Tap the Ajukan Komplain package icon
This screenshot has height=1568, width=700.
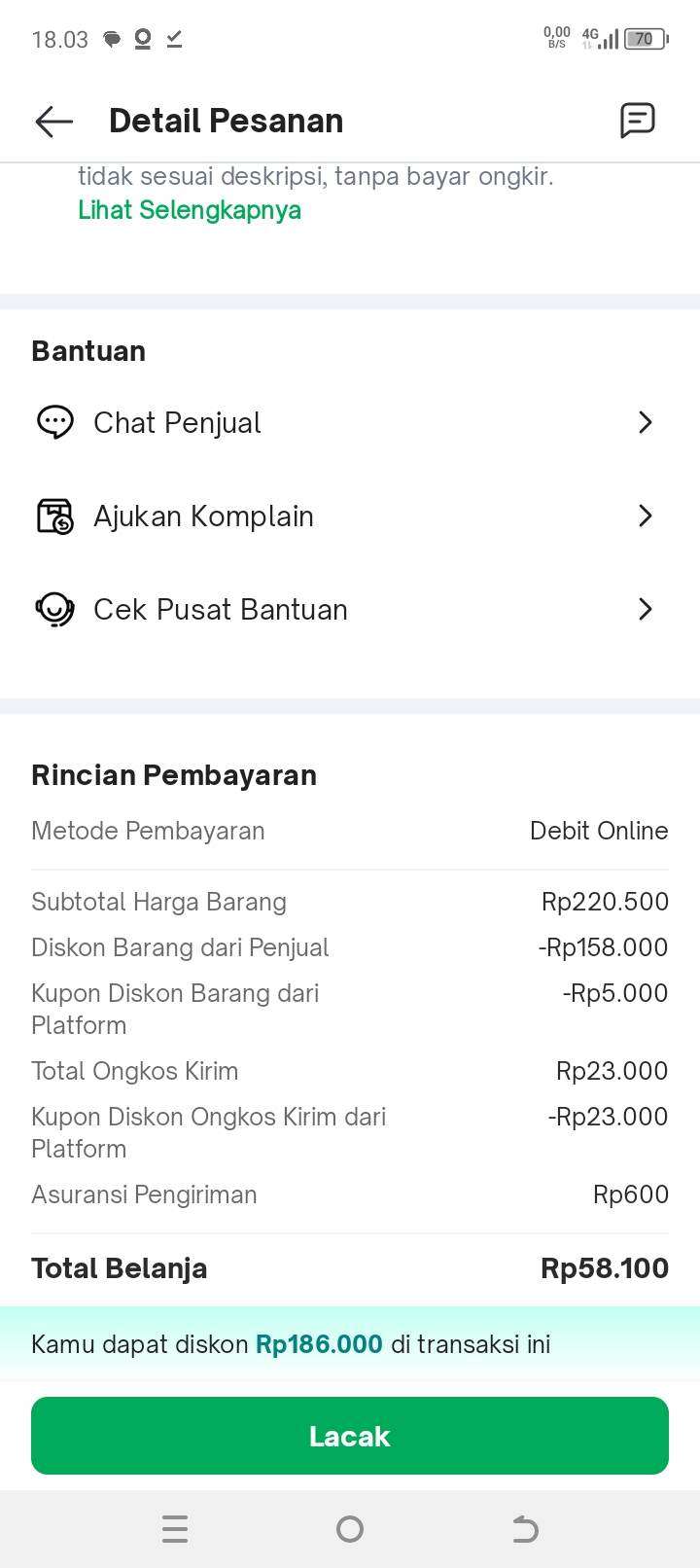click(55, 516)
